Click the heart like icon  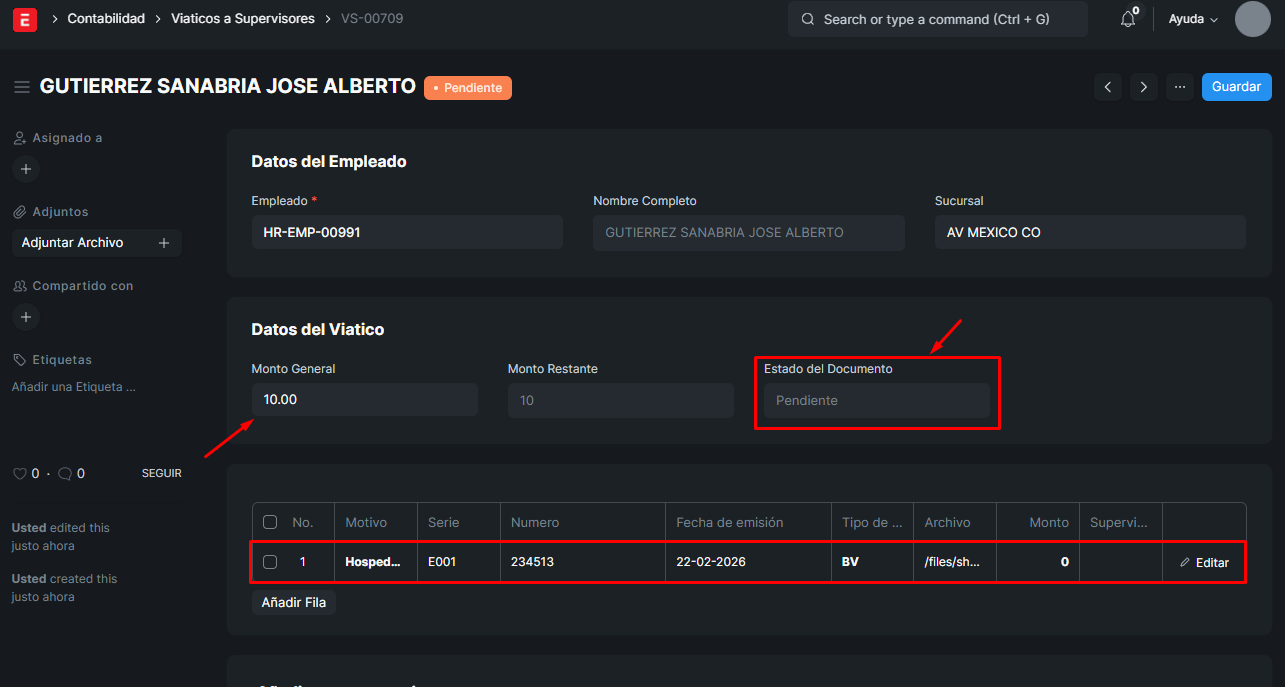point(19,473)
